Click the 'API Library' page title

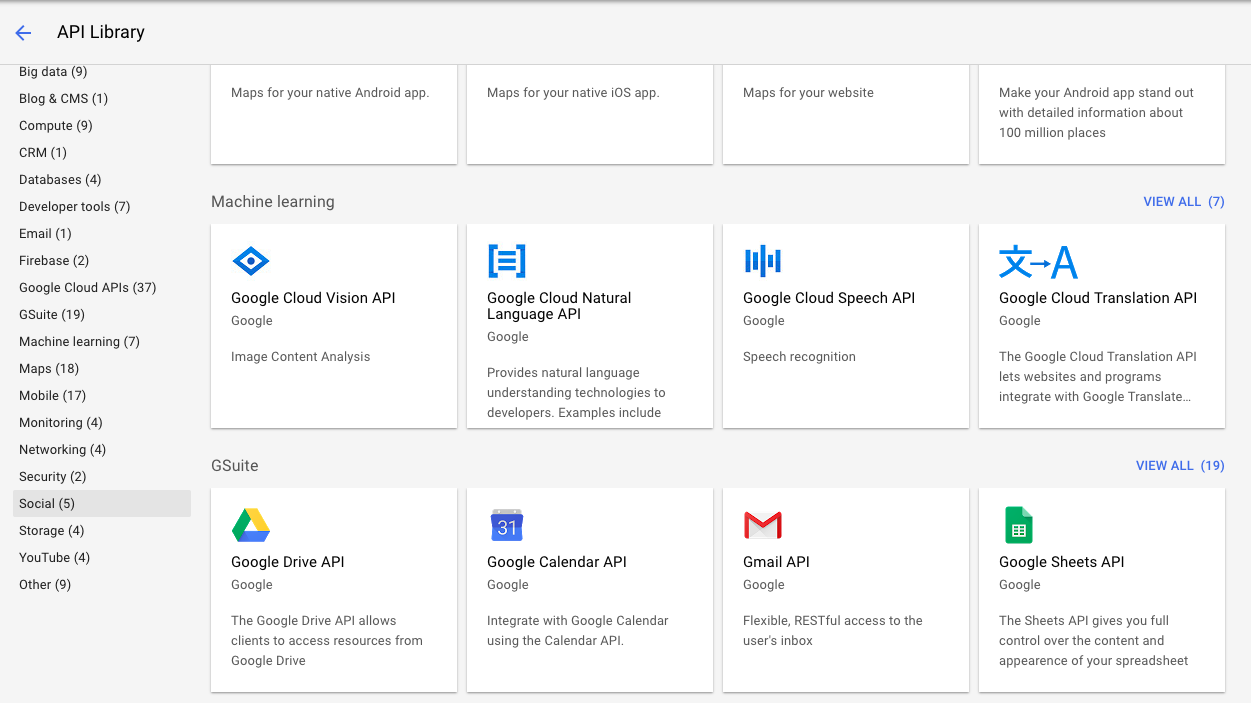point(101,32)
